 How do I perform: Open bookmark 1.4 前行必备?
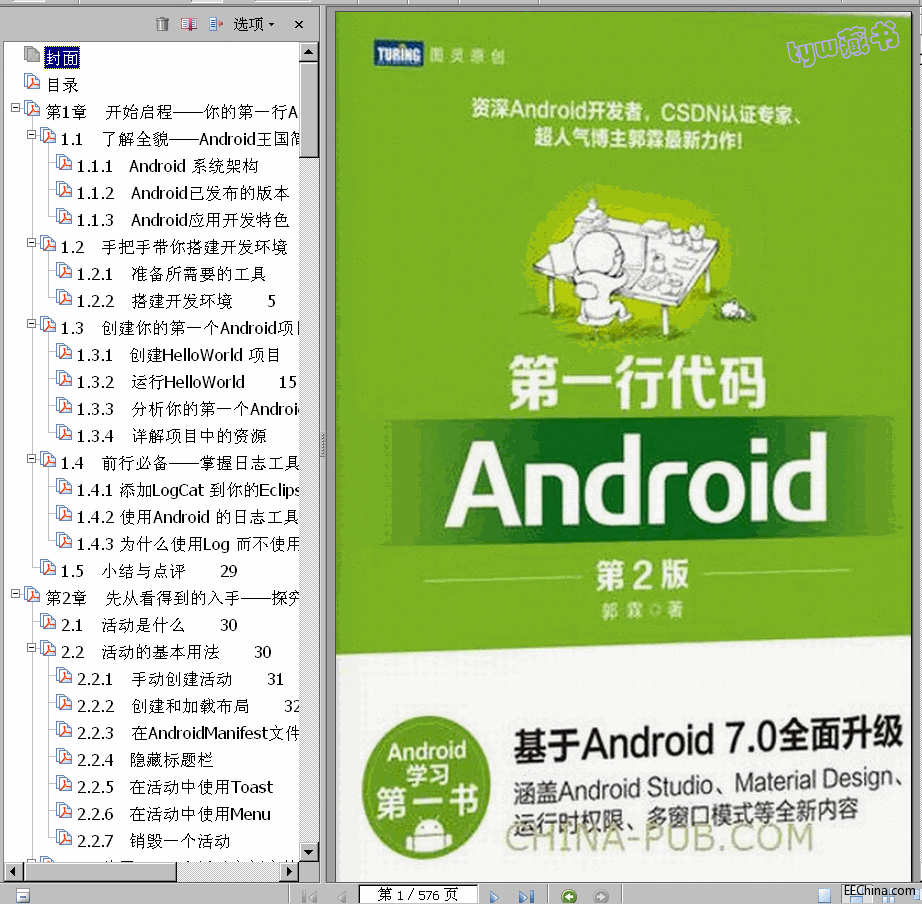point(180,463)
